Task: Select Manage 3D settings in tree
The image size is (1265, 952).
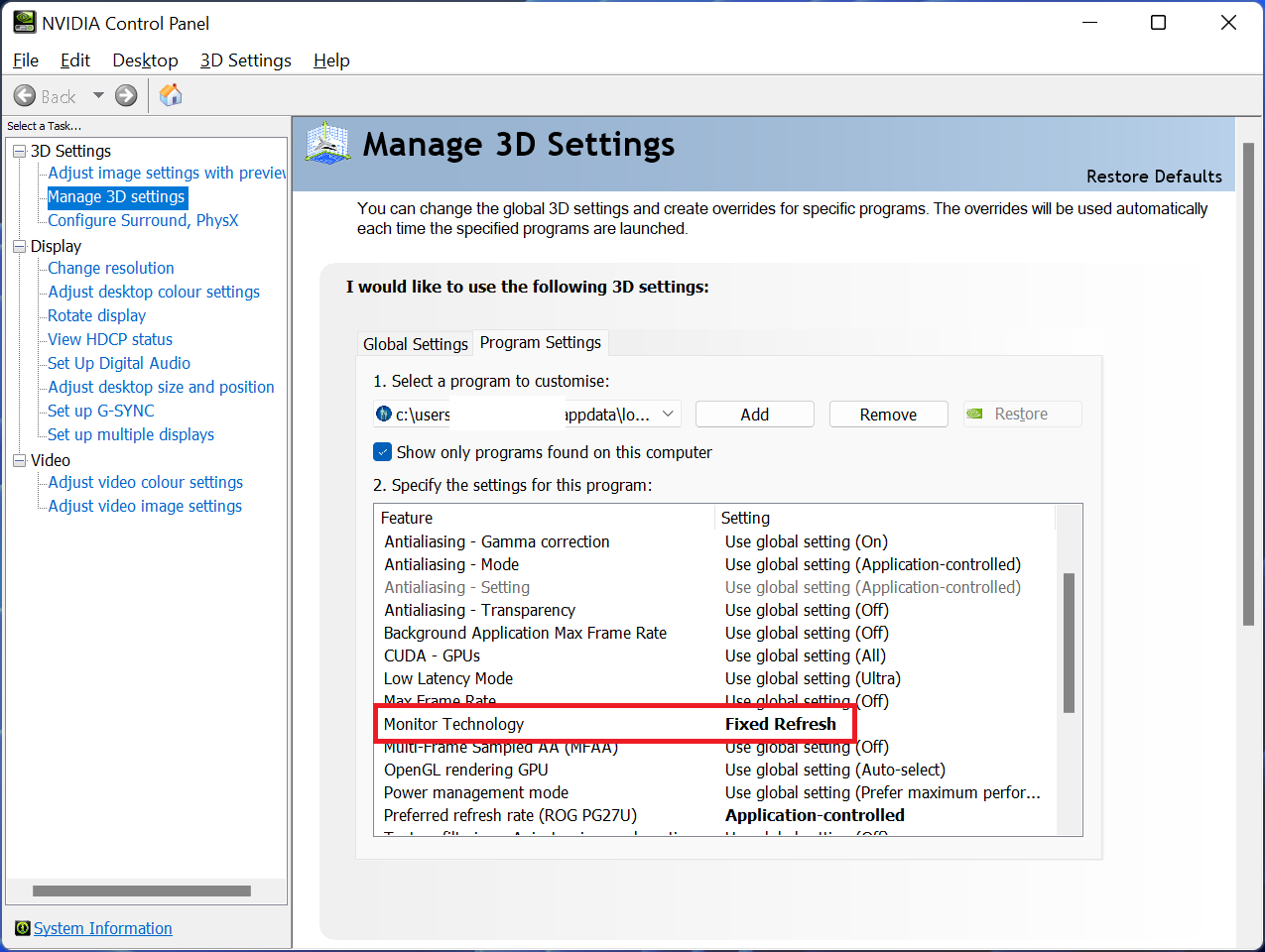Action: pyautogui.click(x=116, y=196)
